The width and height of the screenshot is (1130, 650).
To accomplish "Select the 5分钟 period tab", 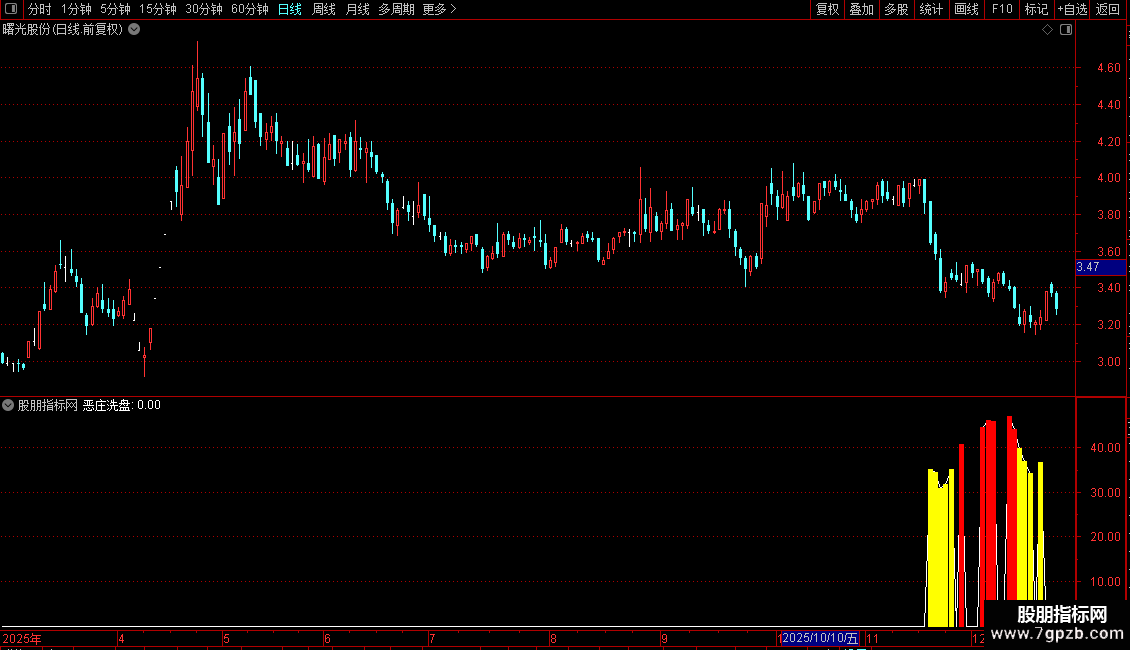I will coord(115,9).
